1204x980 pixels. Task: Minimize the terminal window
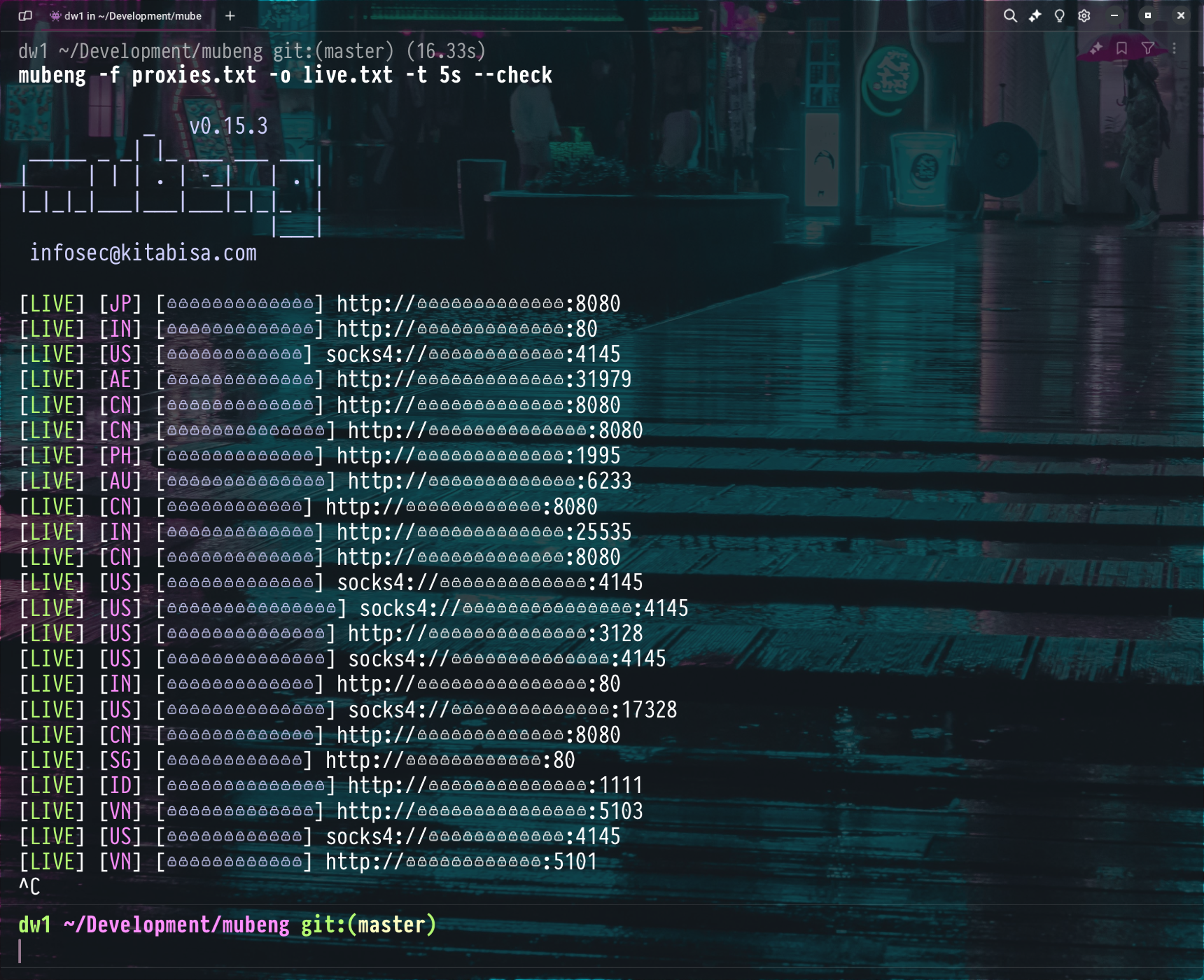click(x=1114, y=15)
